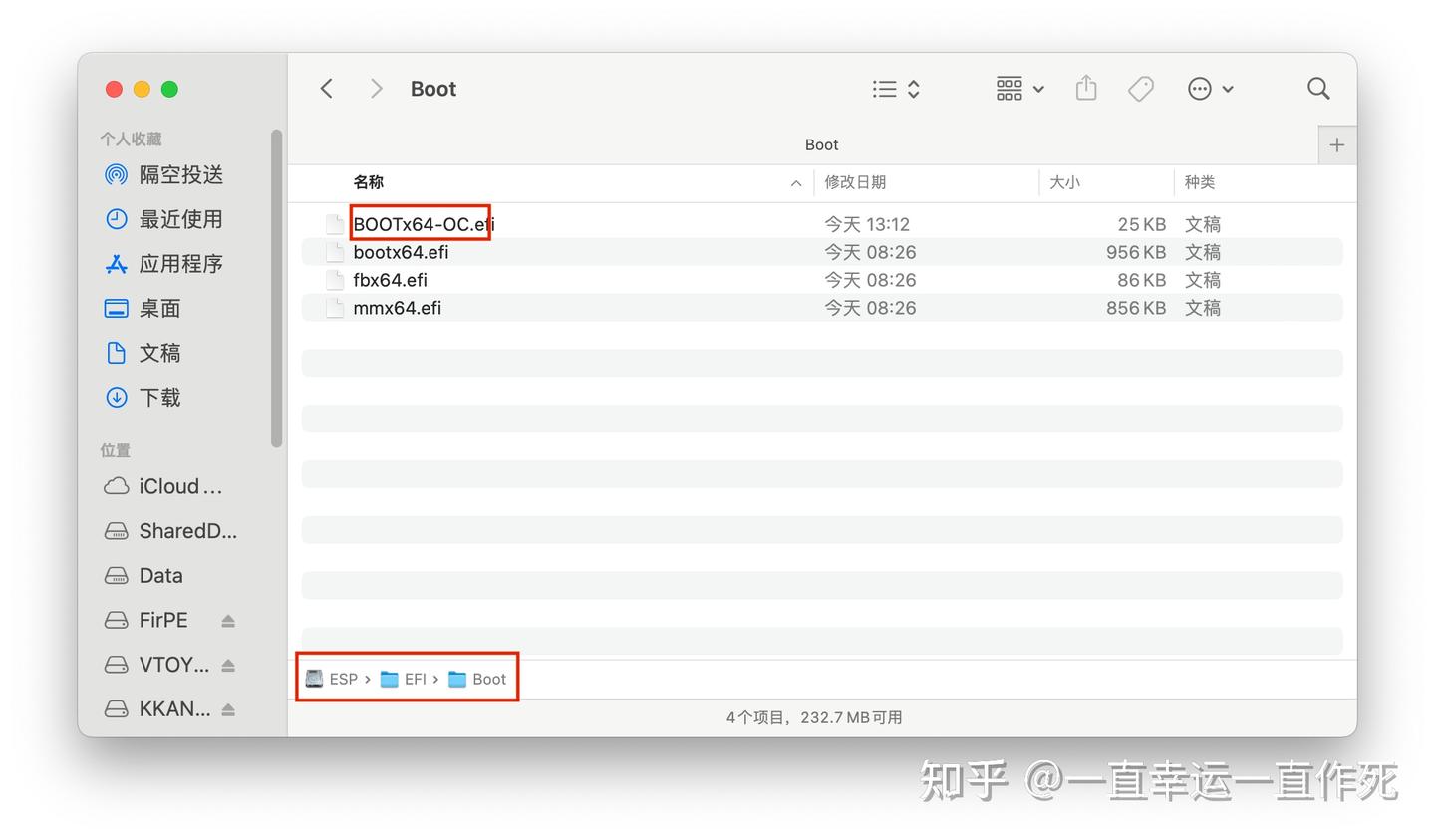Select the Boot tab
1435x840 pixels.
[x=821, y=144]
